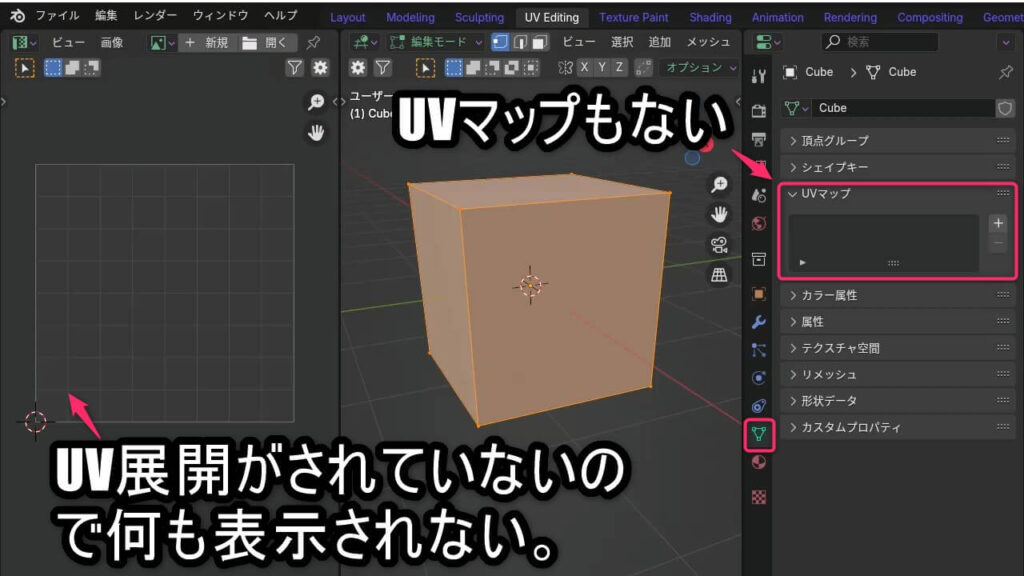Open the Scene properties tab
1024x576 pixels.
pyautogui.click(x=758, y=195)
